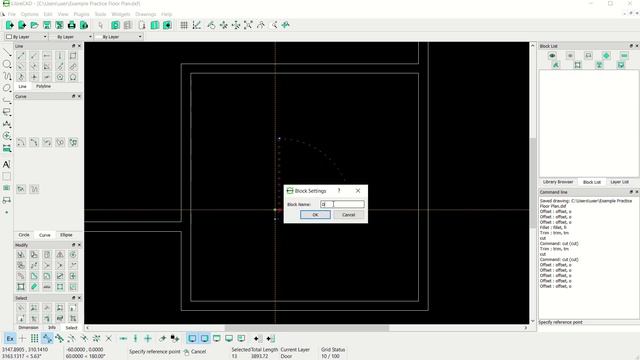Click the Mirror tool in Modify panel
This screenshot has height=360, width=640.
point(60,255)
